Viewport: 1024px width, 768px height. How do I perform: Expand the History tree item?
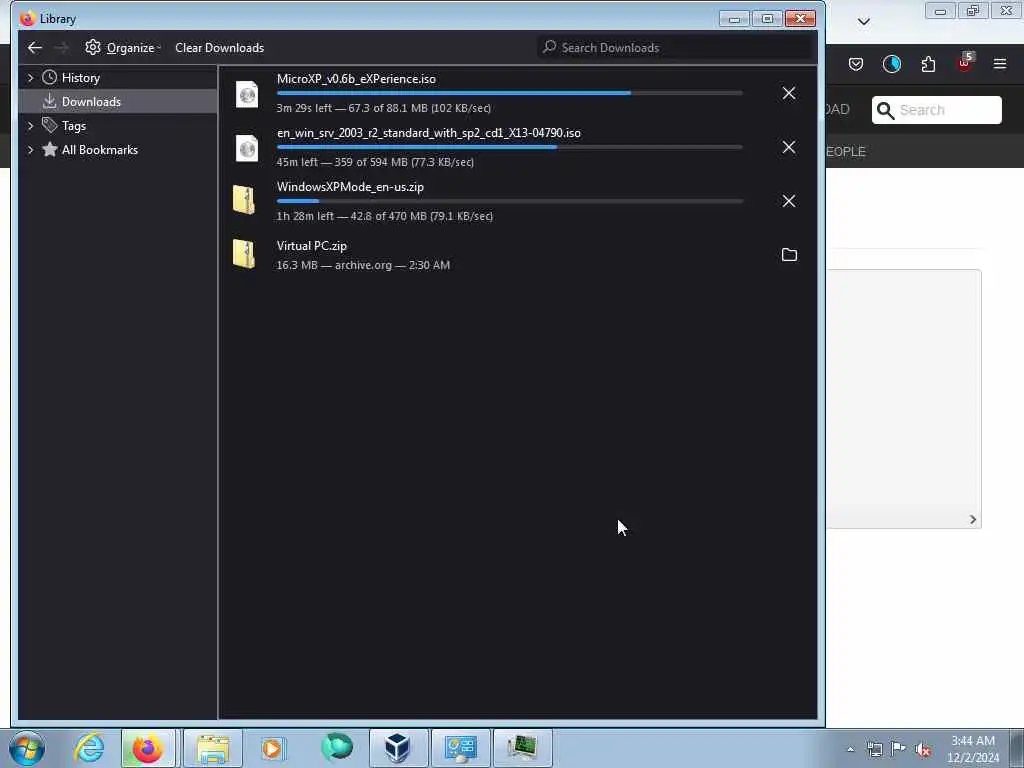tap(30, 78)
